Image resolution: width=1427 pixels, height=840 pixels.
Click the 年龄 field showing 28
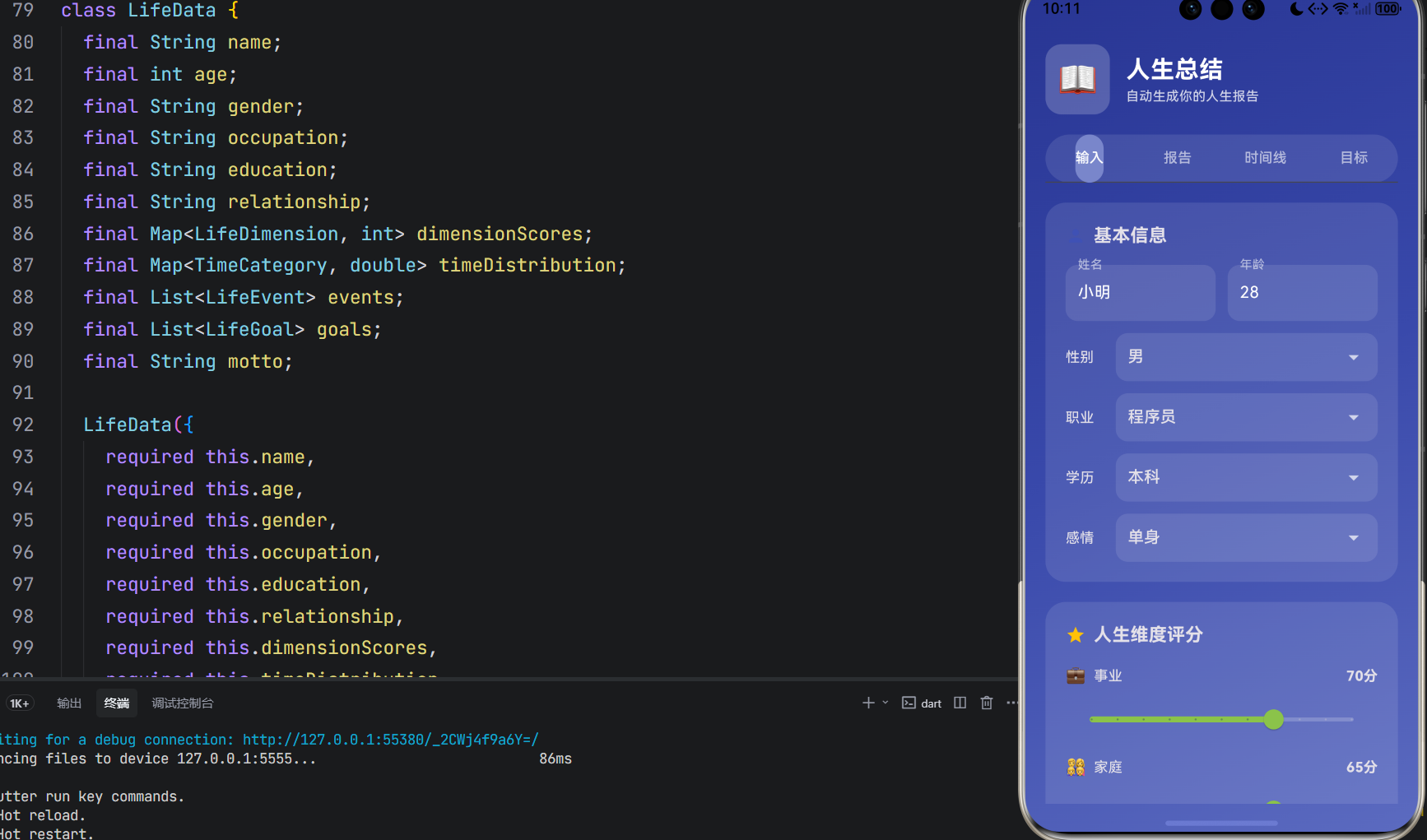(1302, 292)
